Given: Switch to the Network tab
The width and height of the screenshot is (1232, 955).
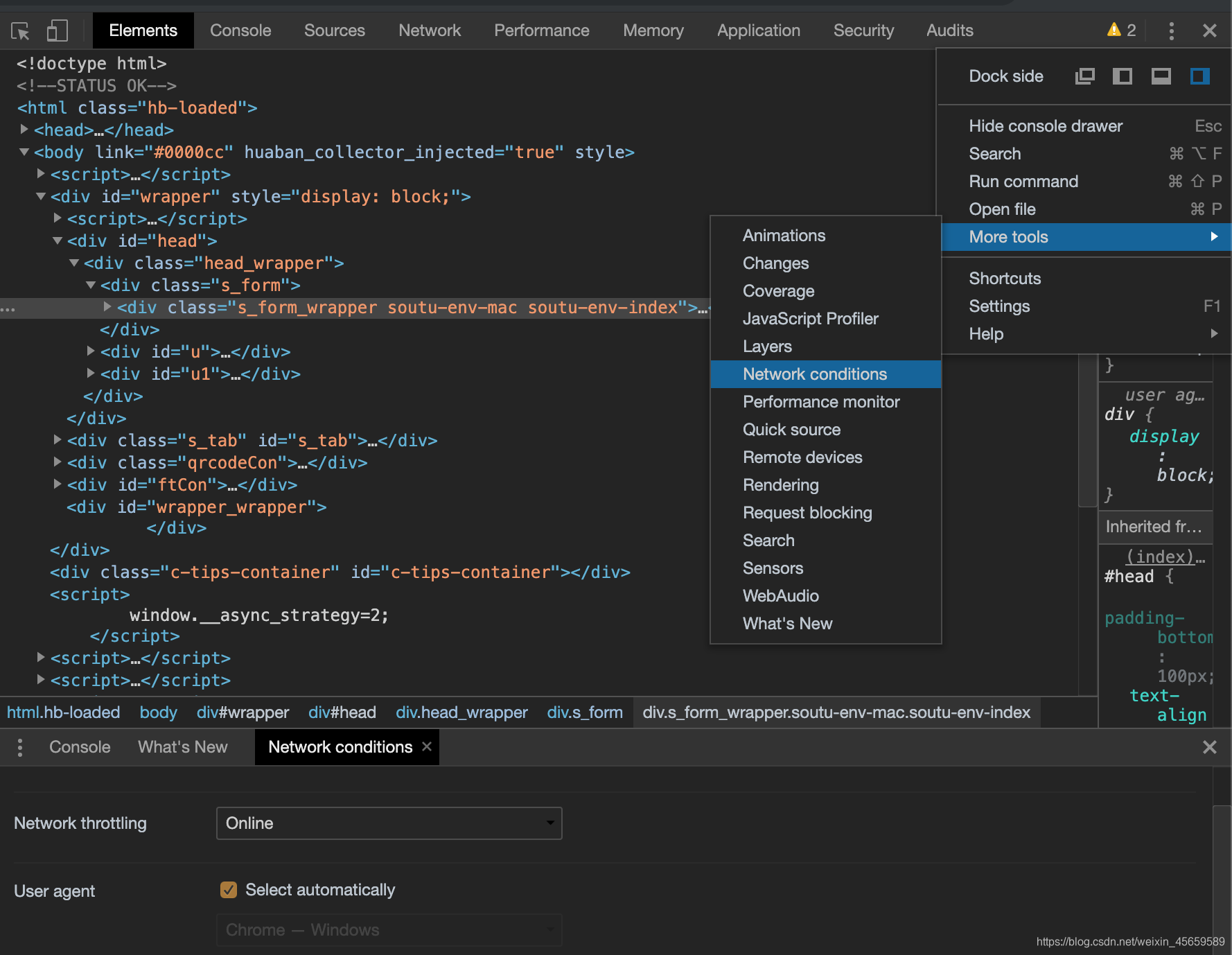Looking at the screenshot, I should point(430,30).
